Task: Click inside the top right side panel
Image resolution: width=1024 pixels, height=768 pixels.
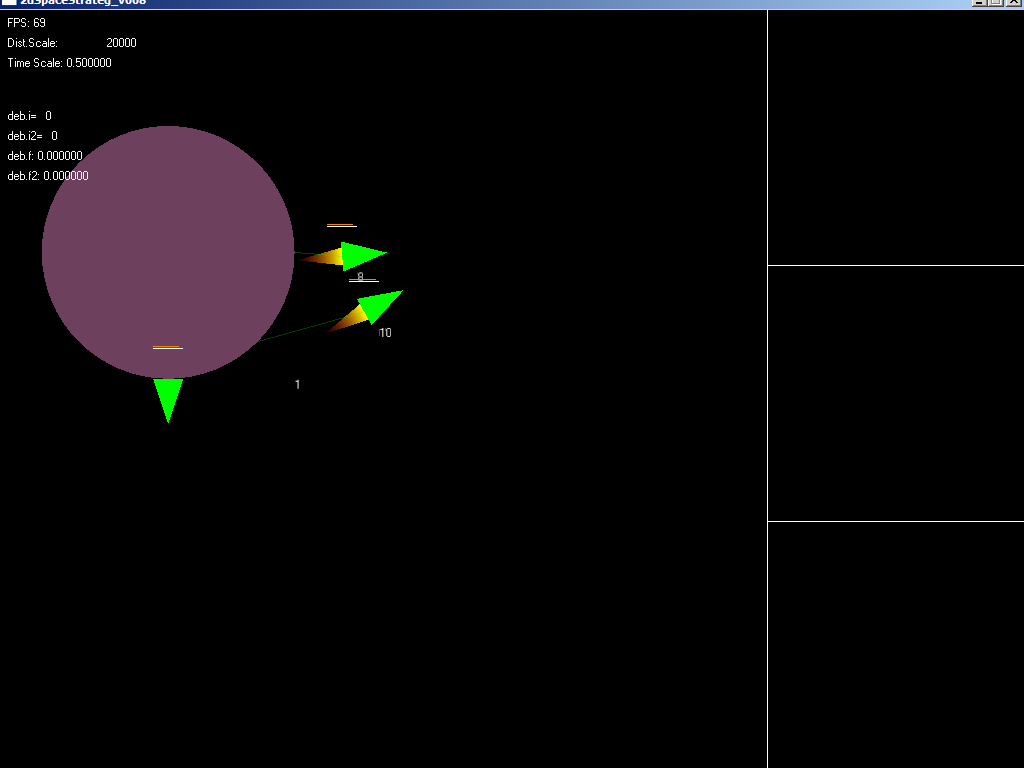Action: [895, 138]
